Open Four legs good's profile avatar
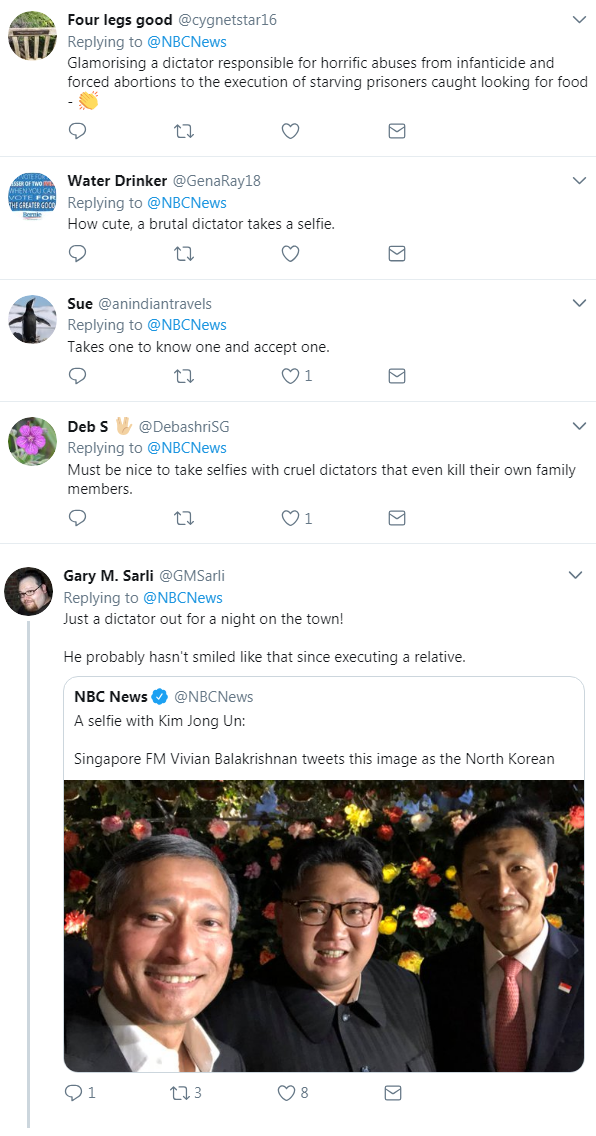Viewport: 596px width, 1136px height. tap(32, 36)
